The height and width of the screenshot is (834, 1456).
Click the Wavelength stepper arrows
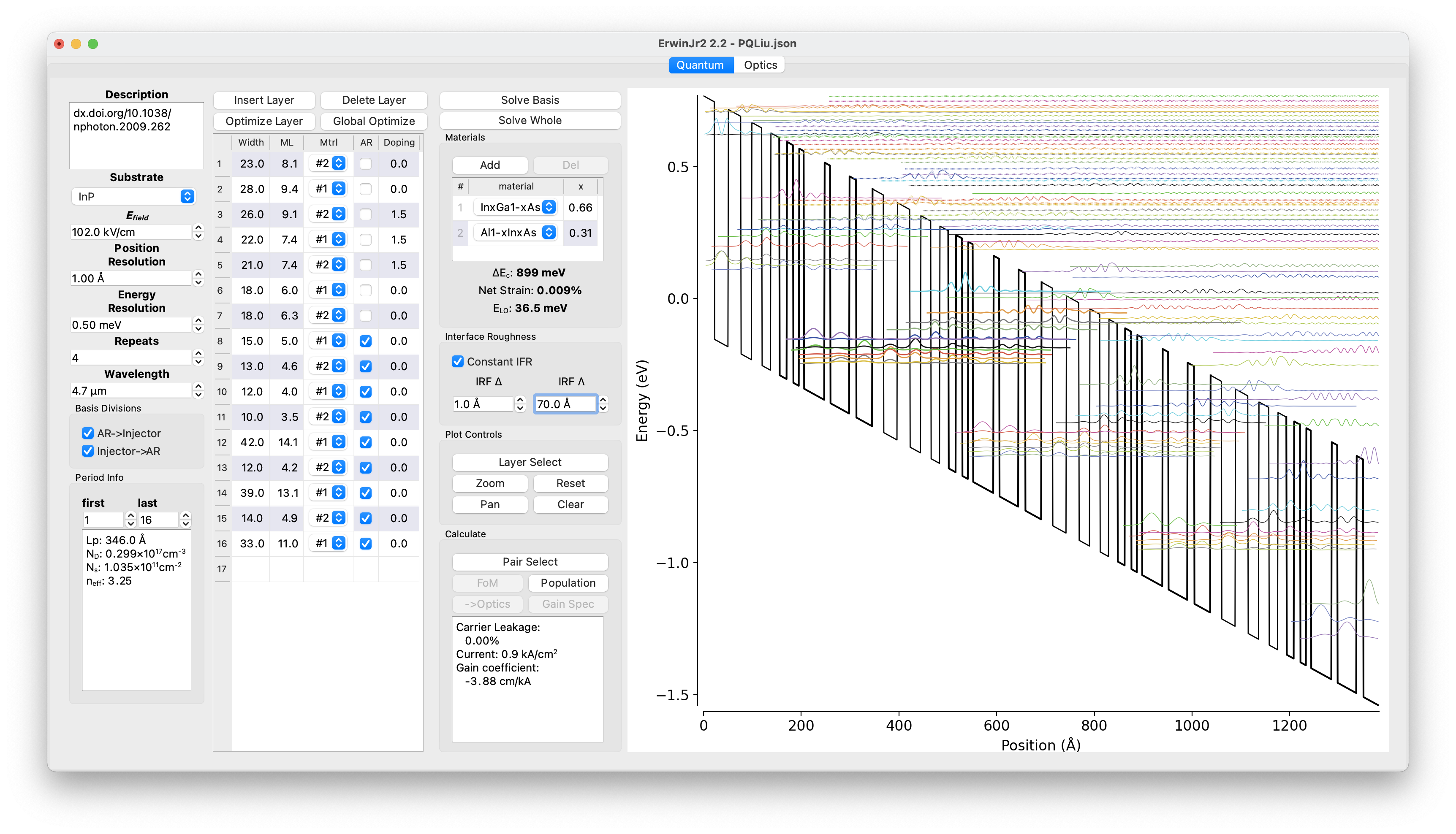tap(198, 391)
